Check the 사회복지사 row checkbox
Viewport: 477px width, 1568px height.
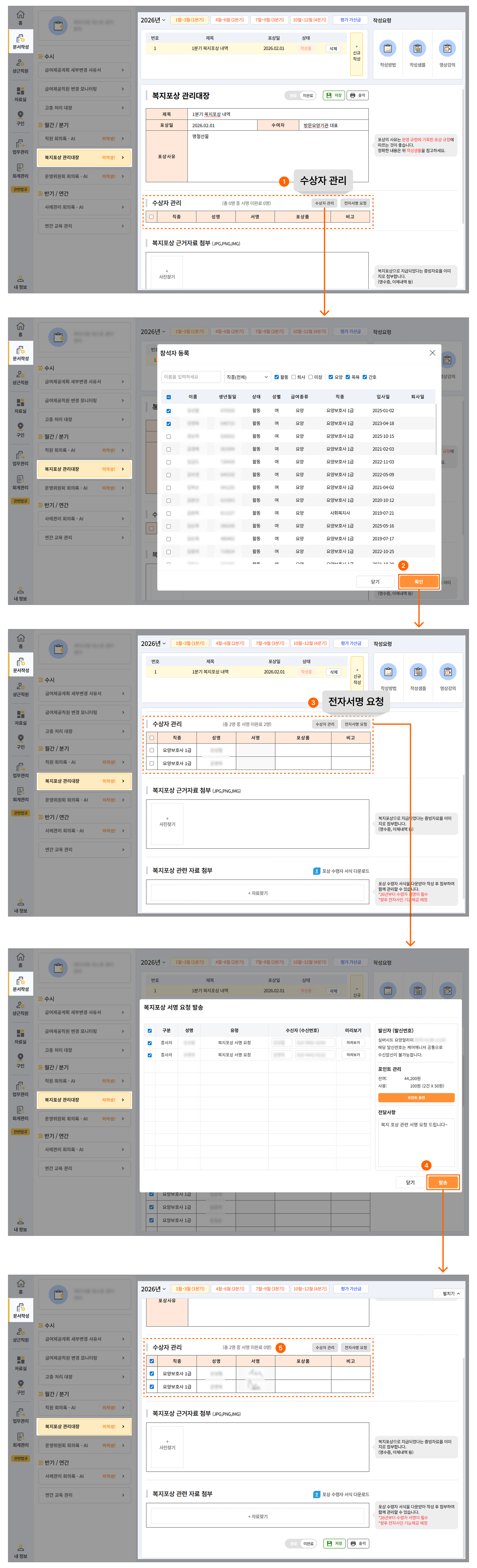pyautogui.click(x=169, y=513)
